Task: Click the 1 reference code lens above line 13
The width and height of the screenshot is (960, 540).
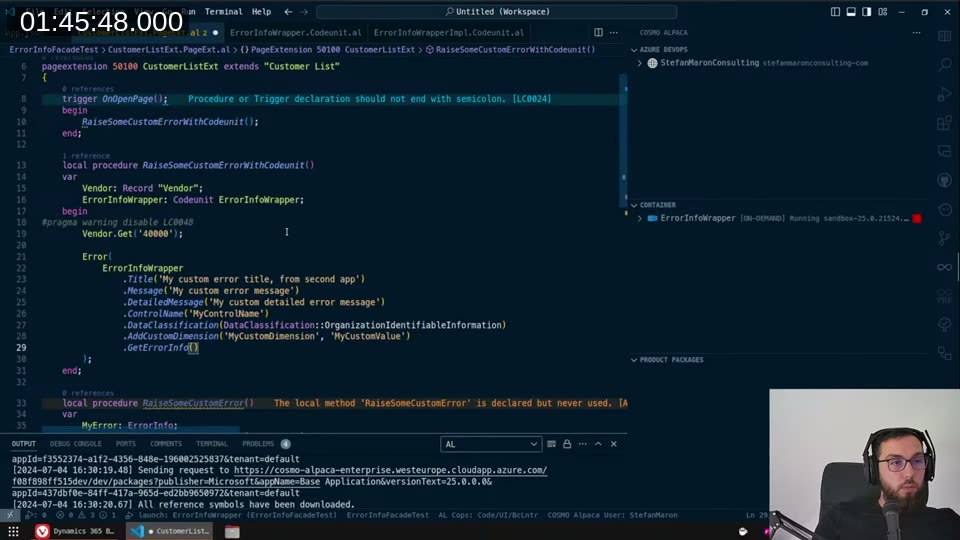Action: coord(86,156)
